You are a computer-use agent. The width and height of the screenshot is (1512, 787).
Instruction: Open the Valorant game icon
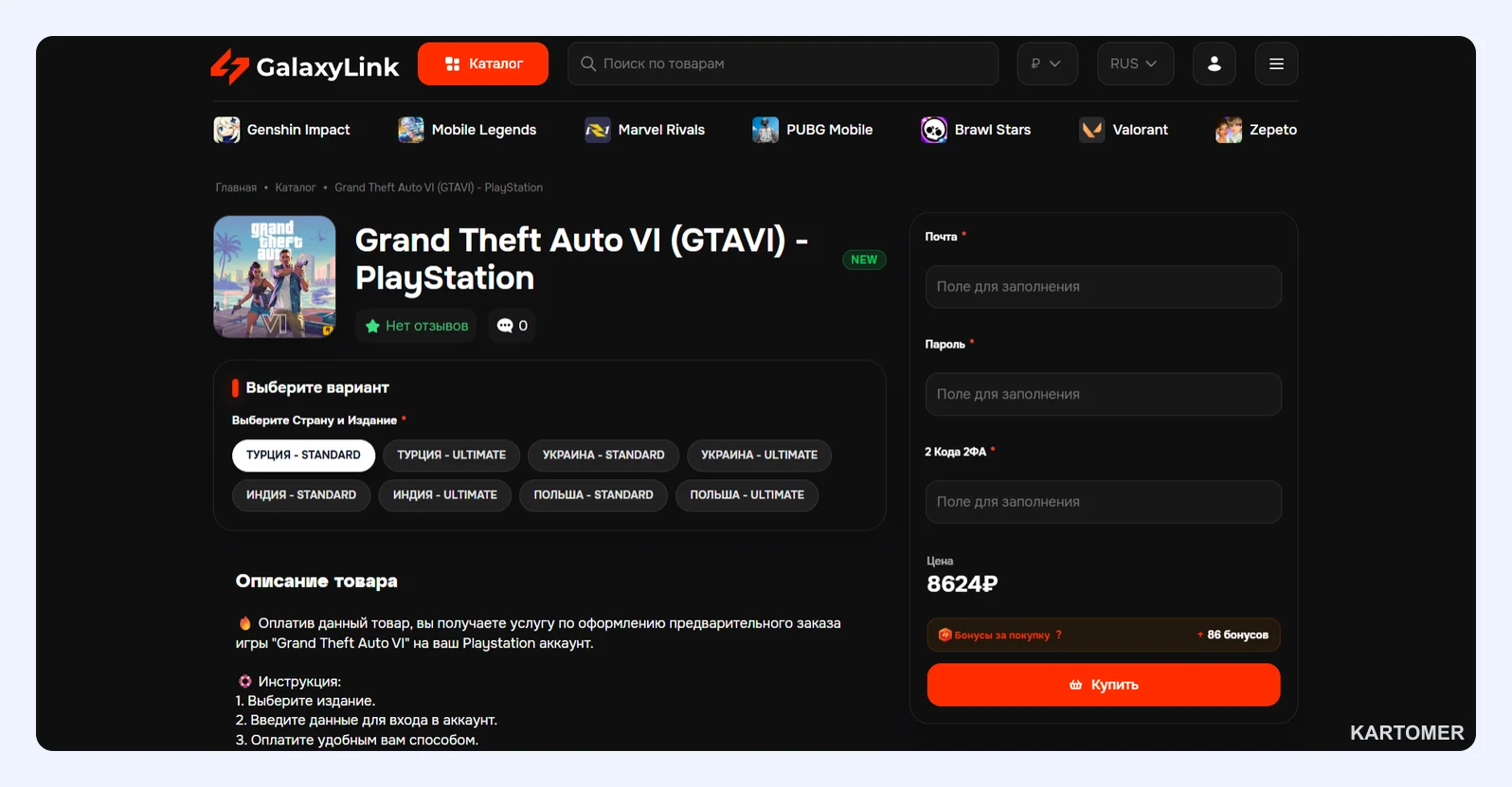point(1091,130)
